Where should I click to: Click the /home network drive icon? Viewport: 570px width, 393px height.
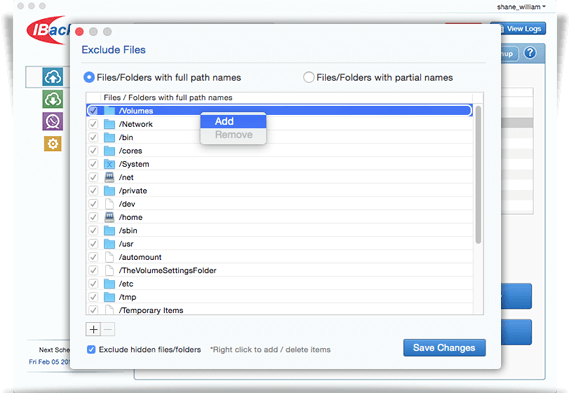(109, 217)
